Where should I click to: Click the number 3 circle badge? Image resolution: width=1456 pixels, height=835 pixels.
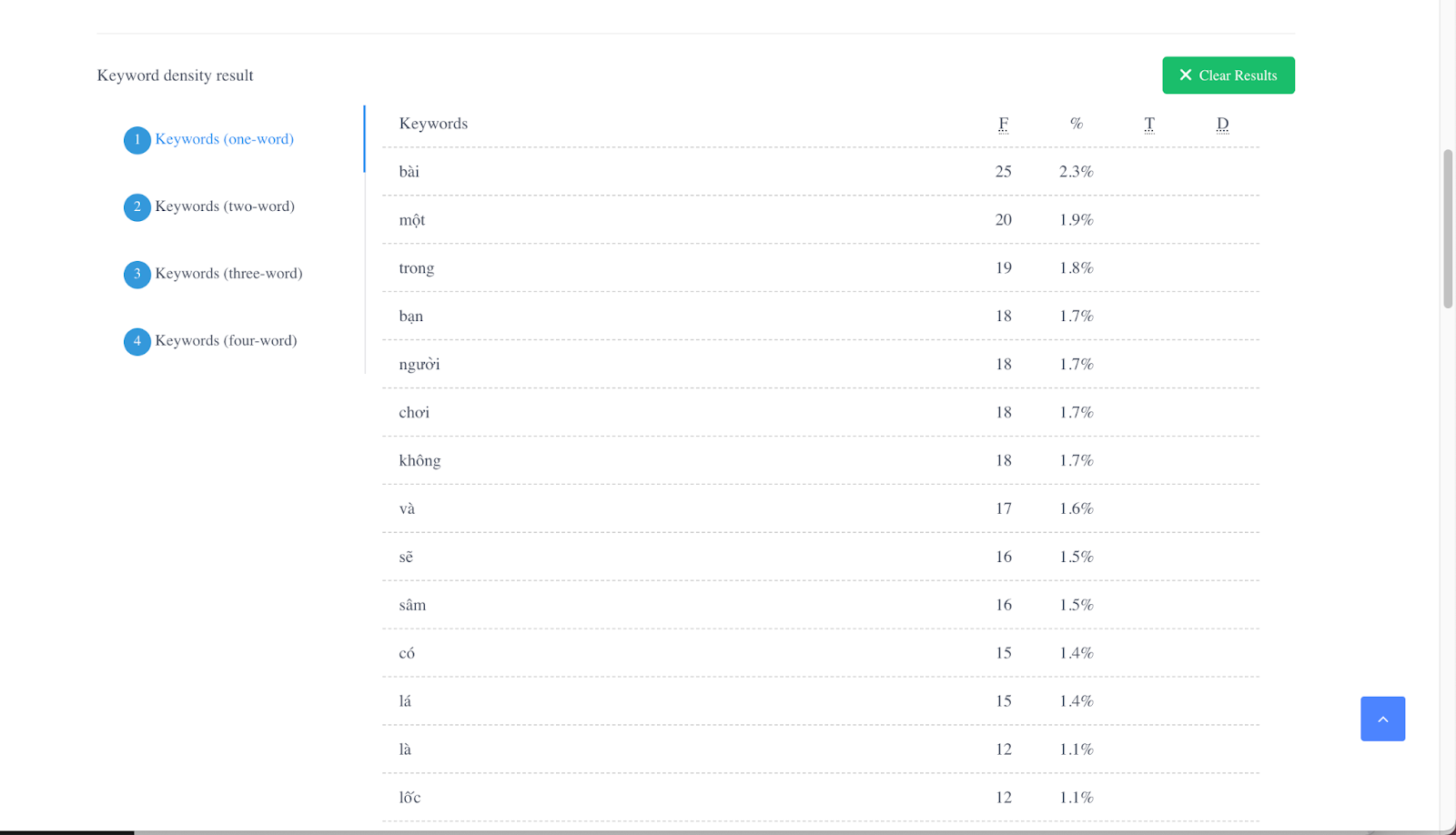coord(137,275)
